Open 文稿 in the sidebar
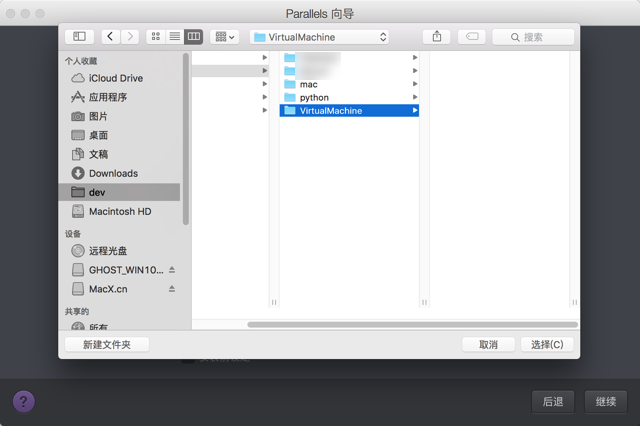640x426 pixels. click(121, 154)
